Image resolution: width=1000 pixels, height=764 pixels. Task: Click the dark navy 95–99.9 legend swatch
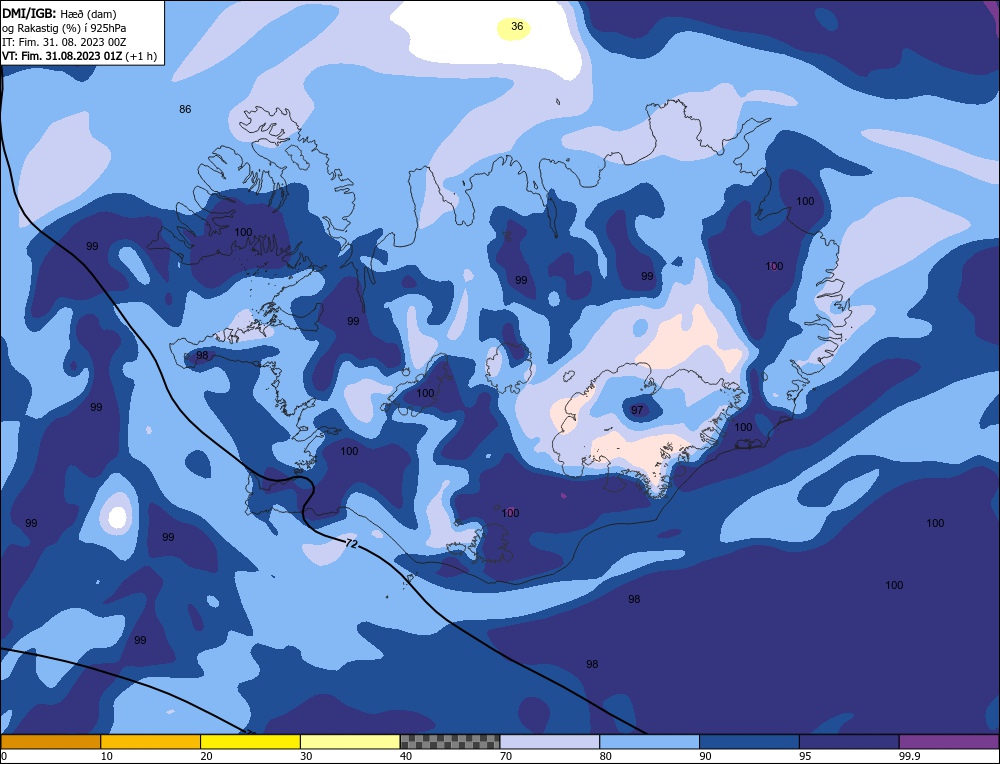(849, 741)
